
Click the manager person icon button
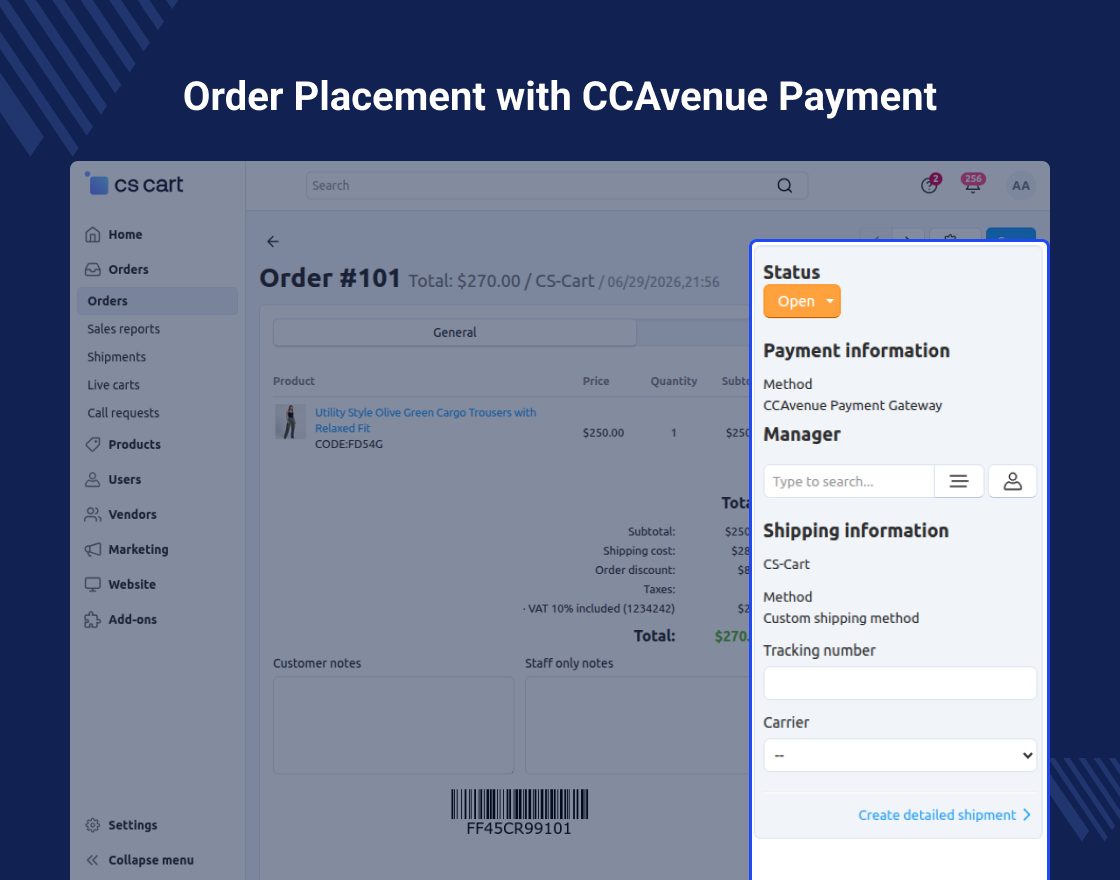click(x=1013, y=481)
